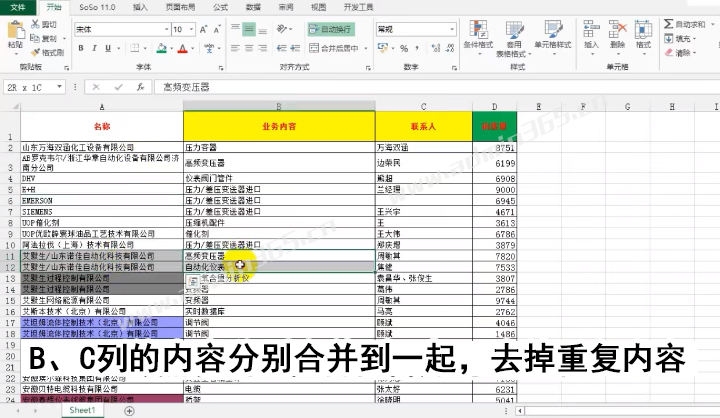
Task: Apply the fill color bucket
Action: pyautogui.click(x=162, y=48)
